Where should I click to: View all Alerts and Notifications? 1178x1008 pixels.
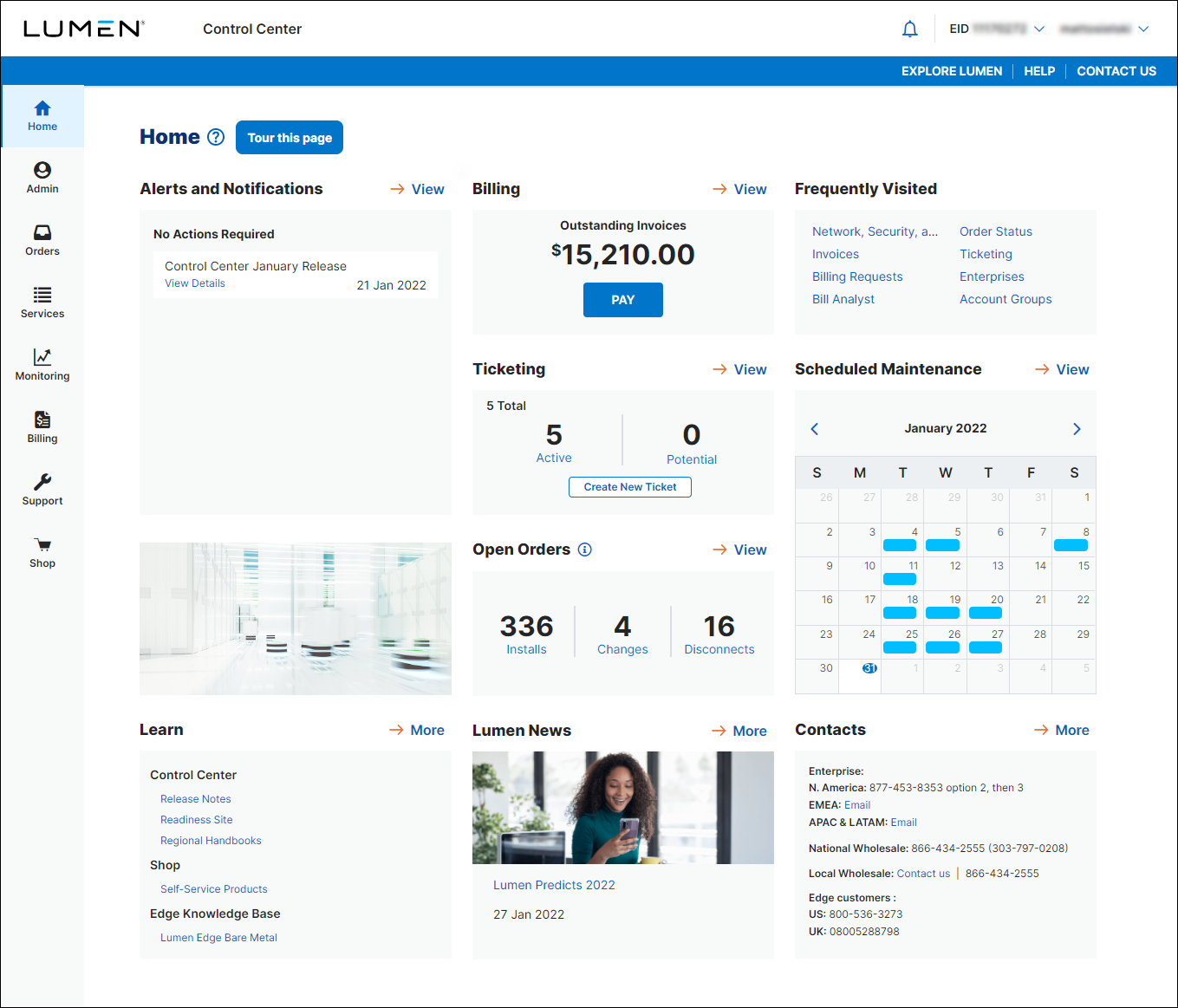[x=417, y=189]
